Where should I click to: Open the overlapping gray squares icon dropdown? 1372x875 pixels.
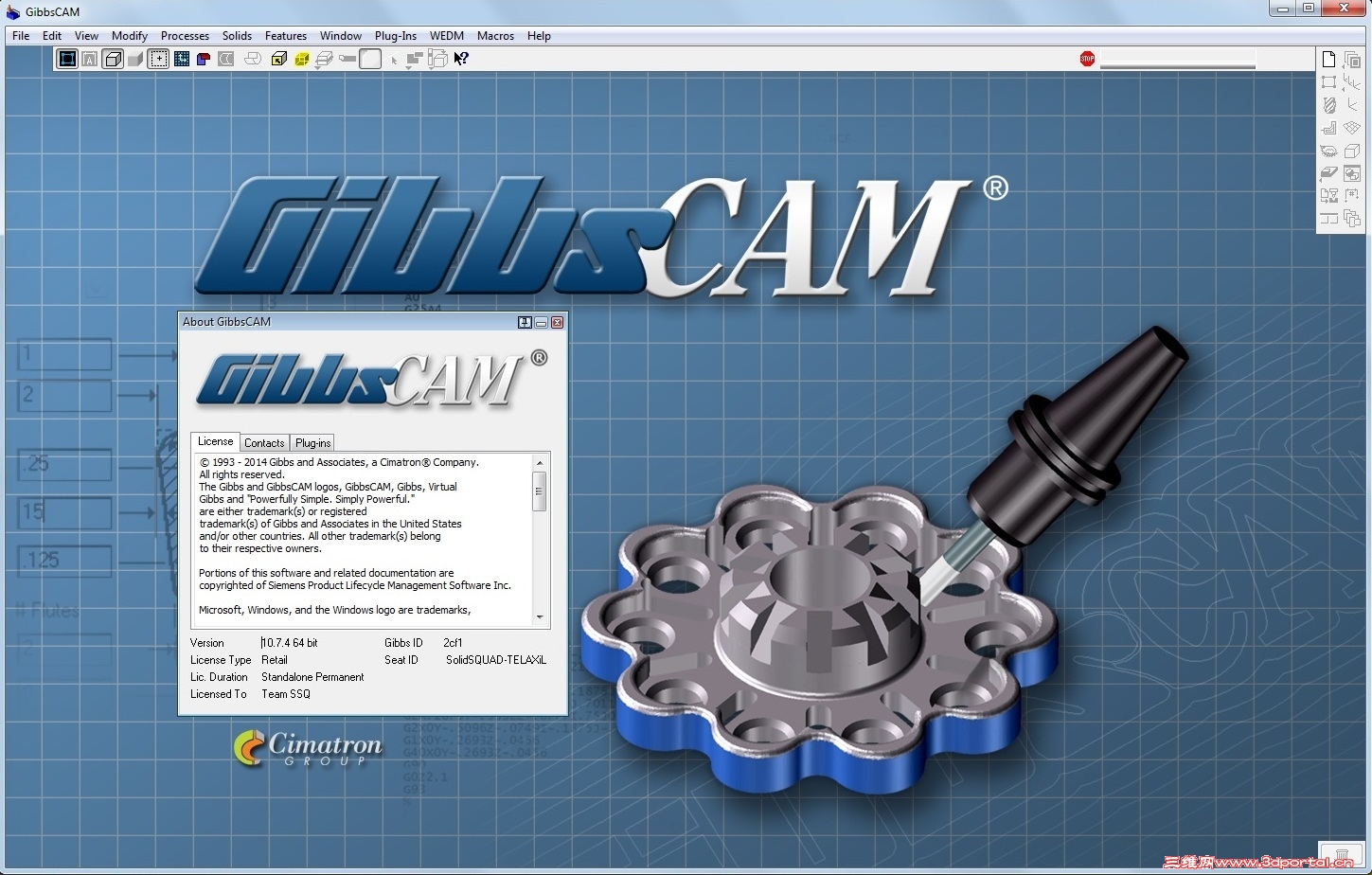(x=415, y=60)
